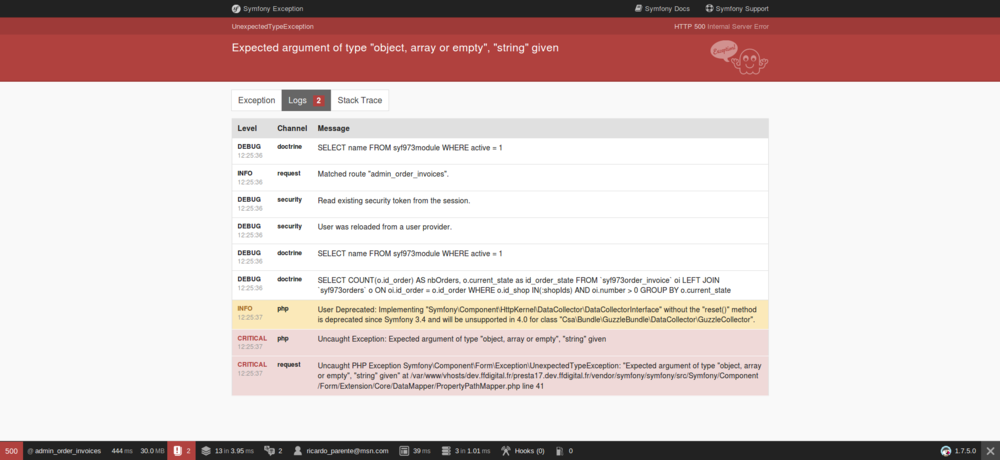
Task: Click the user icon beside ricardo_parente@msn.com
Action: [298, 450]
